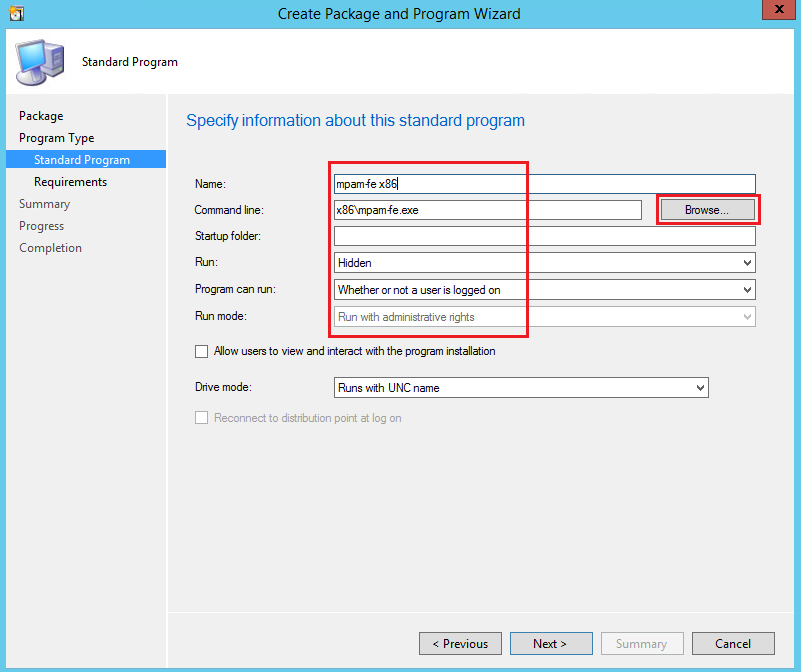Open the Drive mode dropdown

click(x=520, y=388)
